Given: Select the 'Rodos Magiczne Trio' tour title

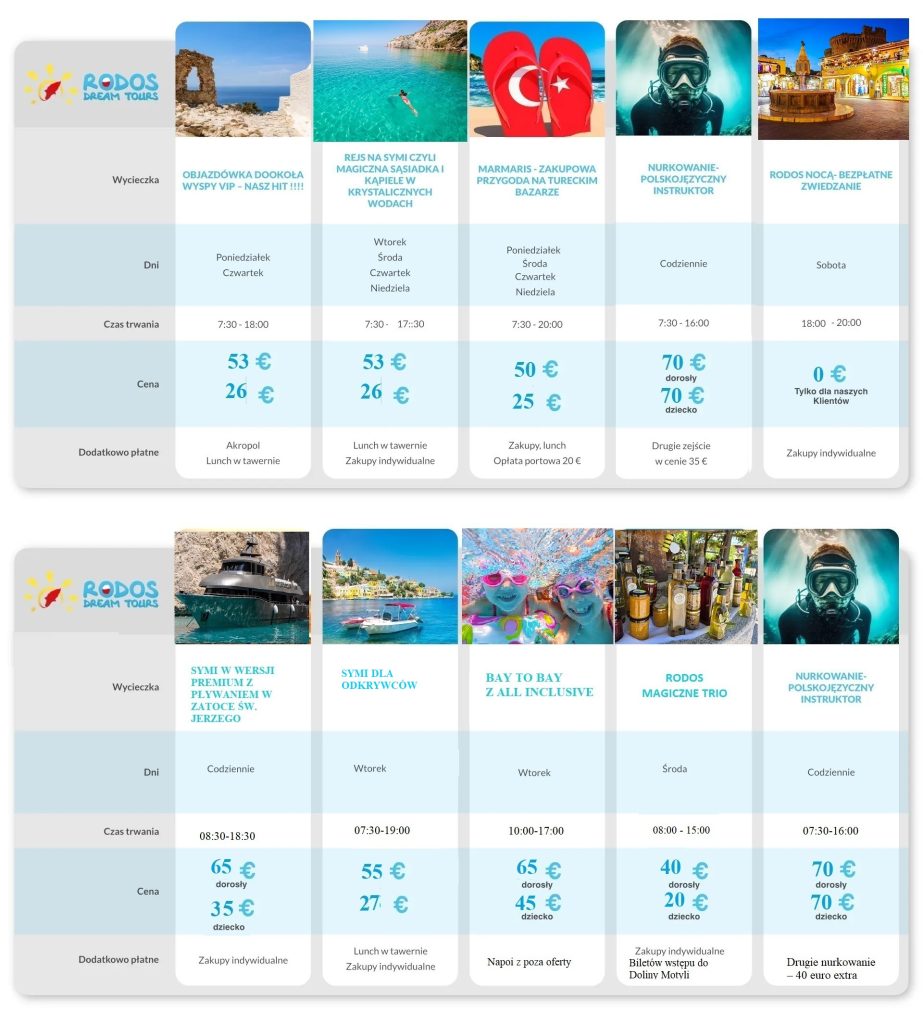Looking at the screenshot, I should coord(685,685).
